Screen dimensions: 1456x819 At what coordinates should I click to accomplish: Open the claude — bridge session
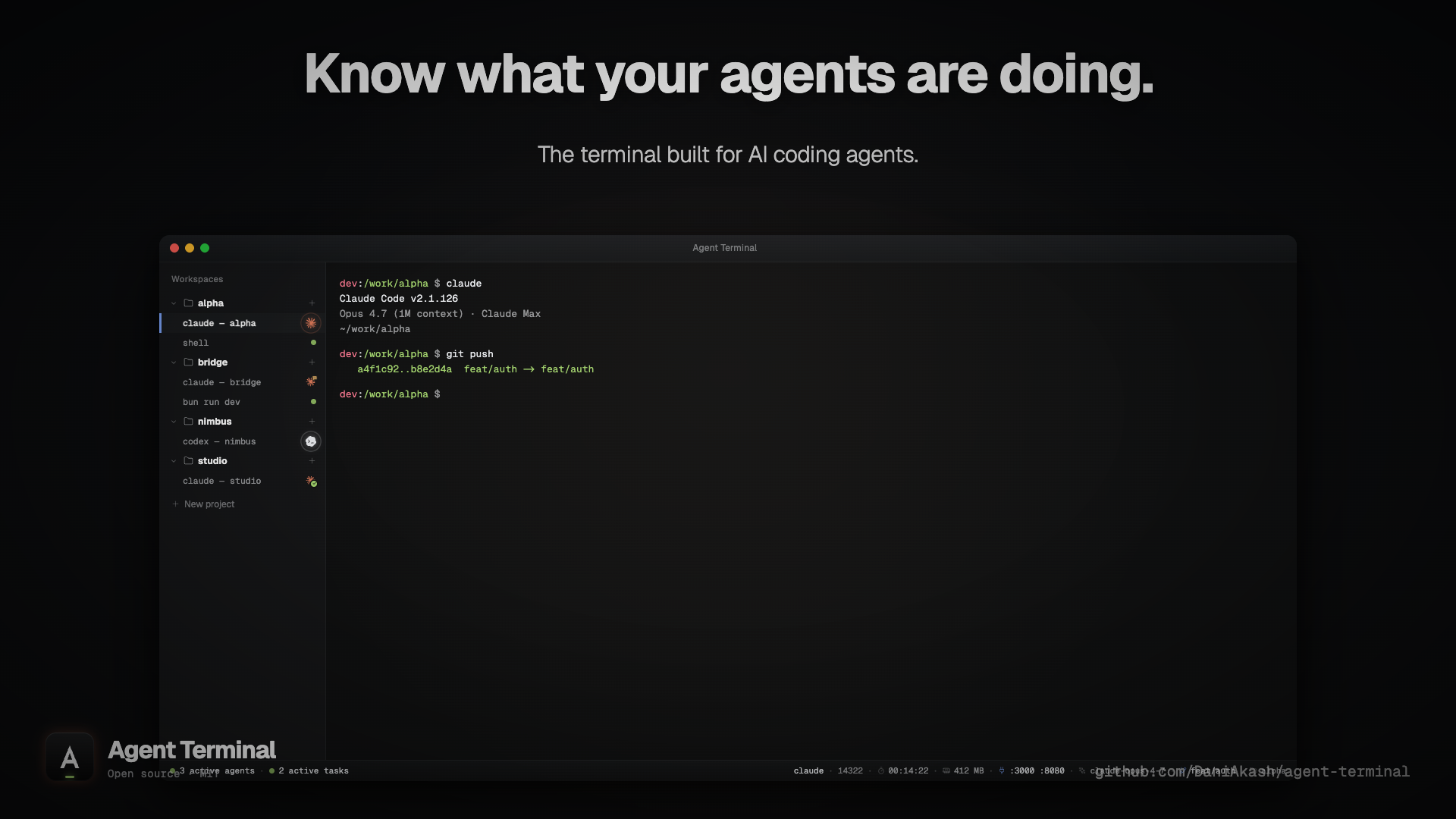click(242, 382)
